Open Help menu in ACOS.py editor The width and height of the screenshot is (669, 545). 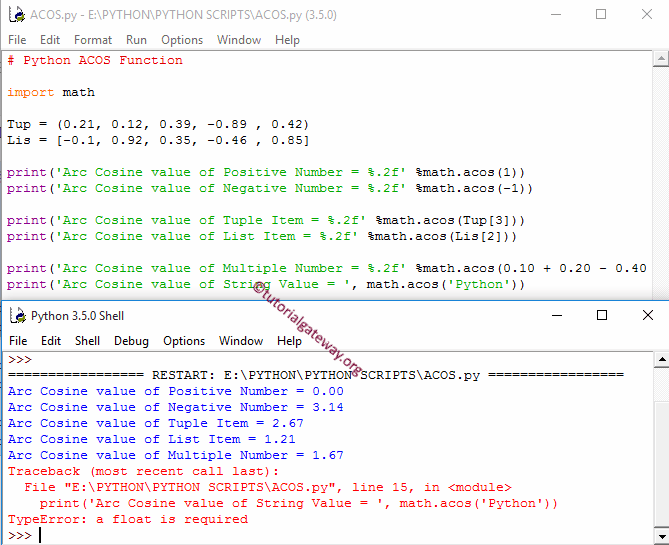(288, 40)
